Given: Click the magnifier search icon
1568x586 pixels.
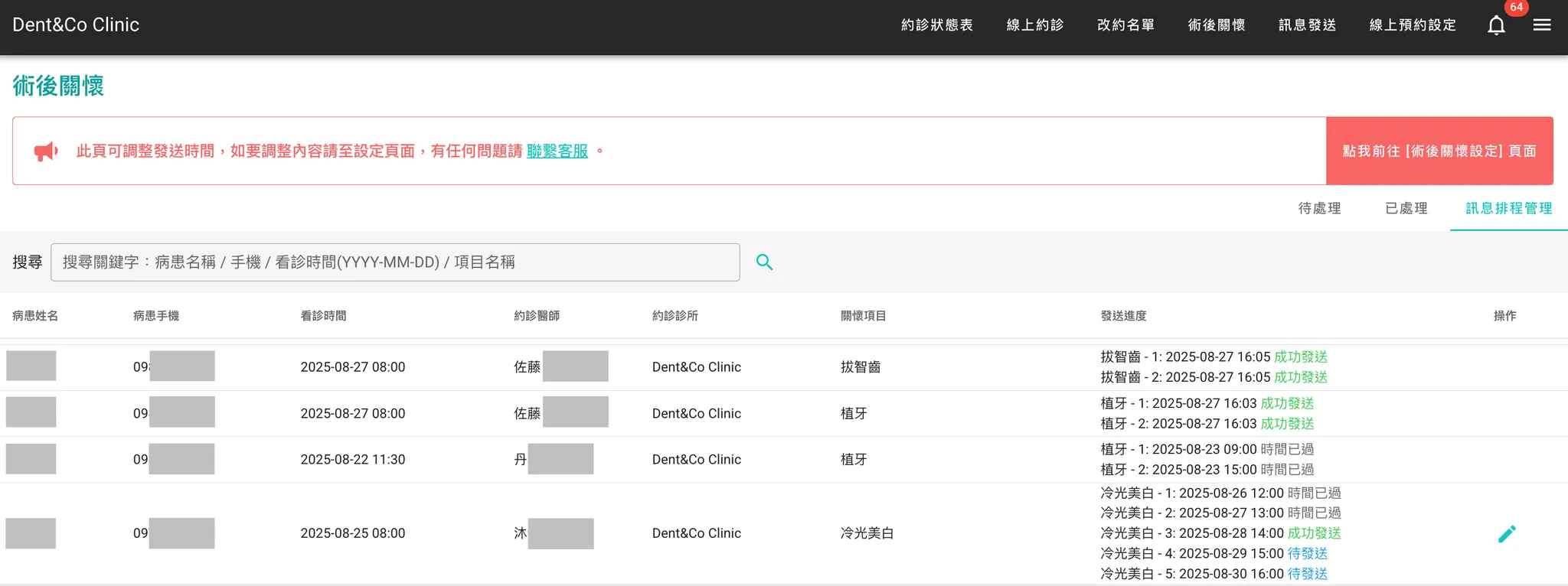Looking at the screenshot, I should tap(764, 262).
